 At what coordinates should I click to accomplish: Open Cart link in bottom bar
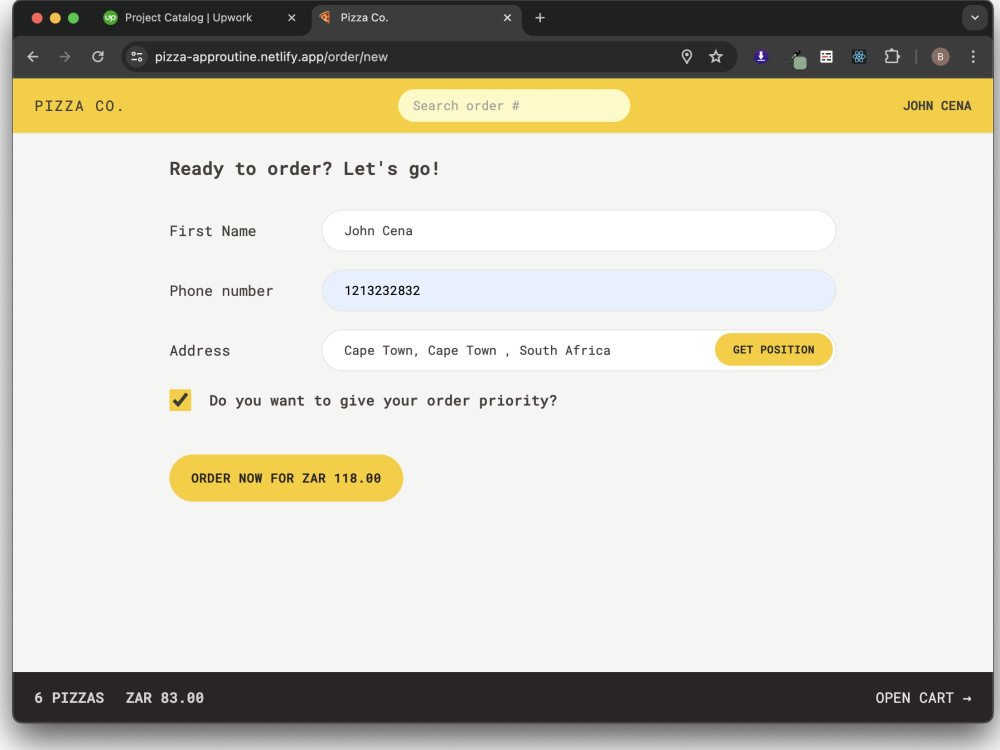(923, 698)
